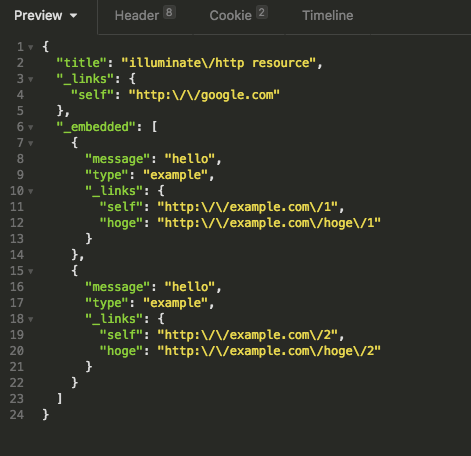The width and height of the screenshot is (471, 456).
Task: Switch to the Cookie tab
Action: [230, 15]
